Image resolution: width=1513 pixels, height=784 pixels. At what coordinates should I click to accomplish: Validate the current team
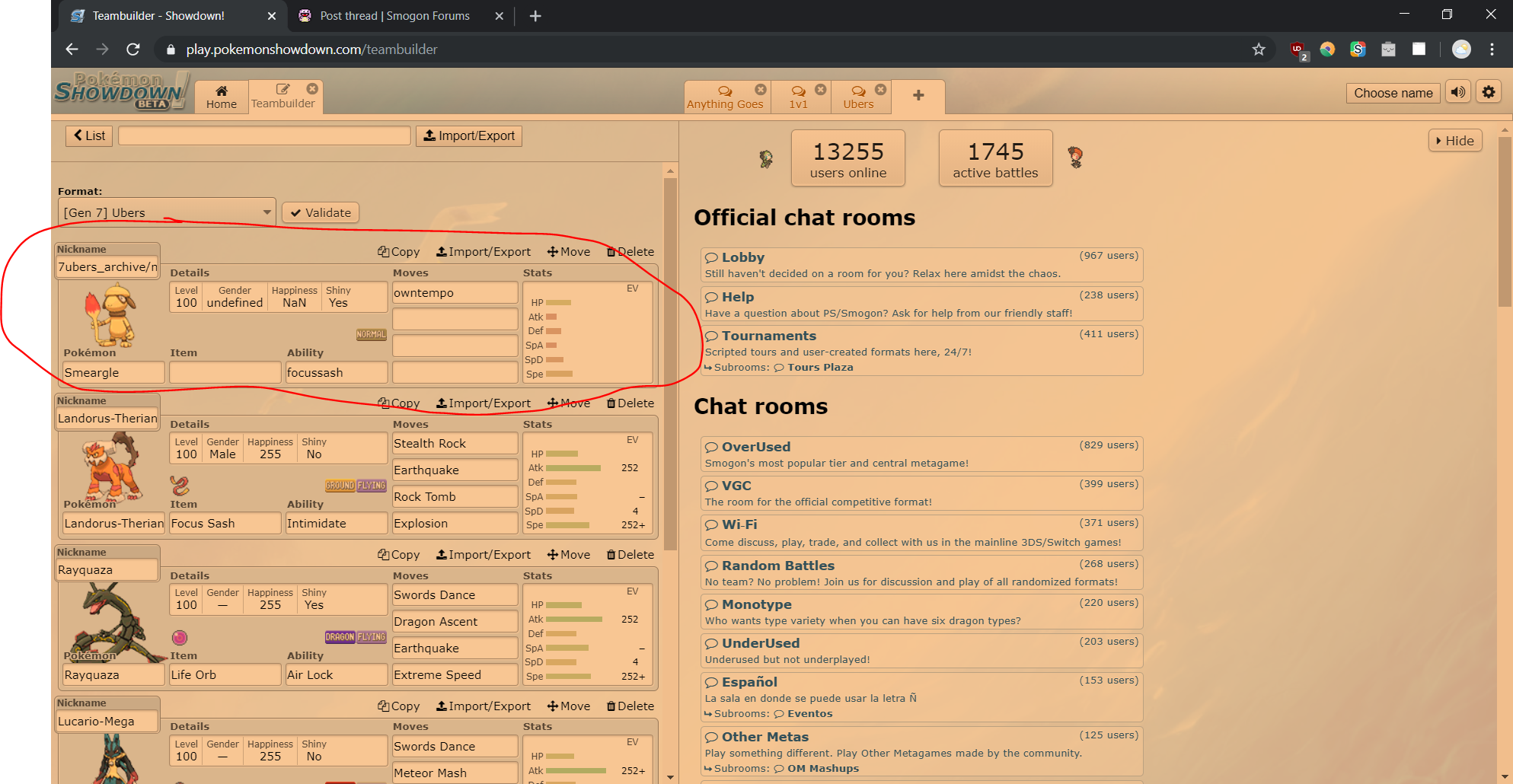(x=321, y=212)
